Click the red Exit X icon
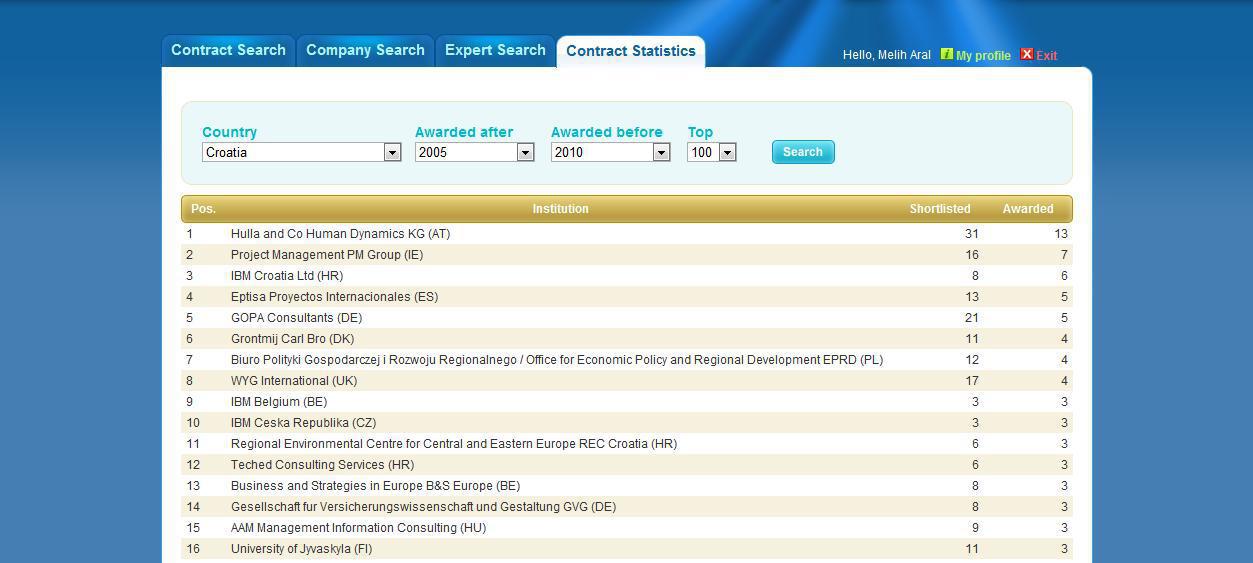The image size is (1253, 563). tap(1026, 54)
